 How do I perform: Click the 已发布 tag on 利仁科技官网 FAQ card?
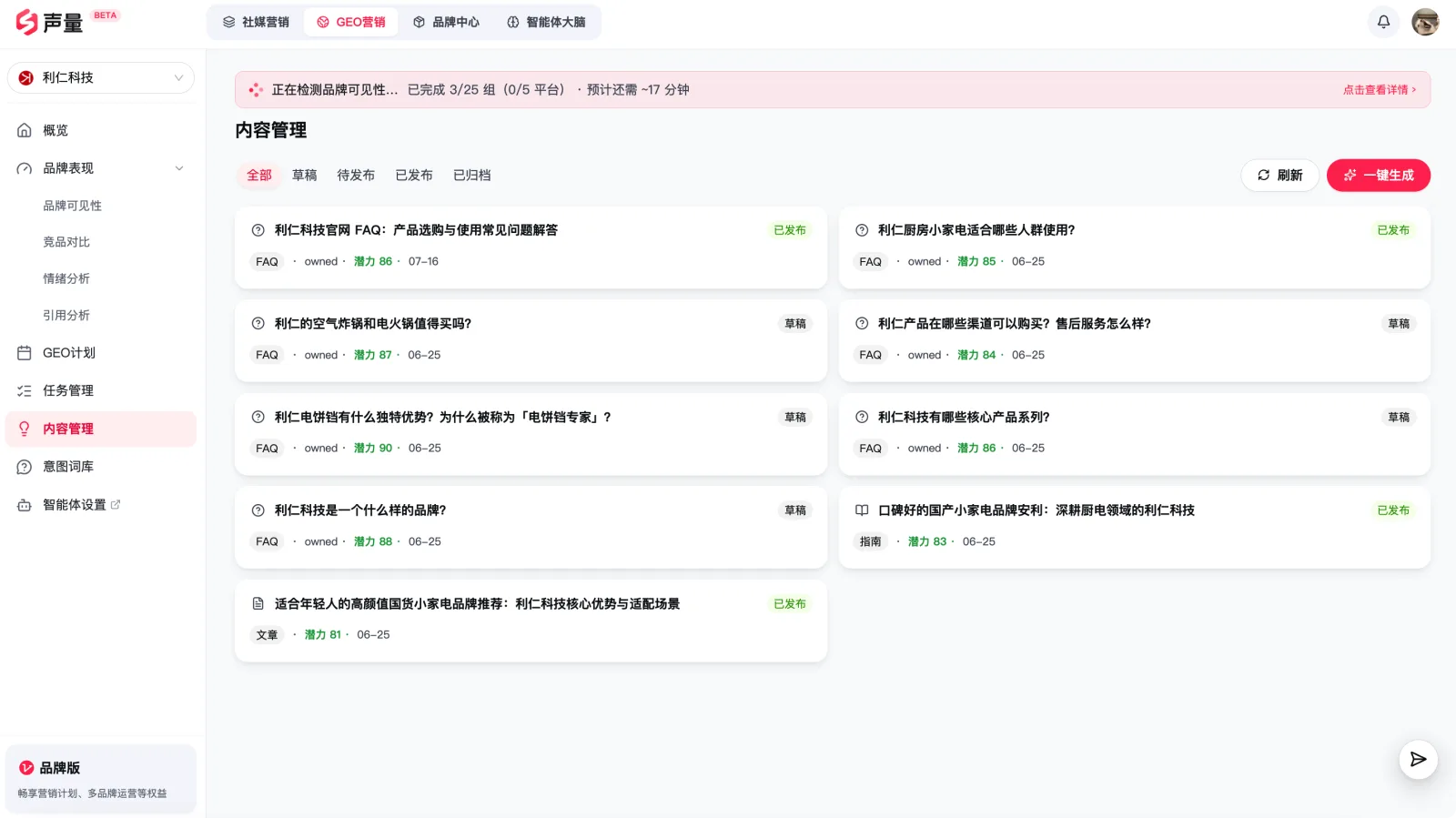pyautogui.click(x=790, y=230)
